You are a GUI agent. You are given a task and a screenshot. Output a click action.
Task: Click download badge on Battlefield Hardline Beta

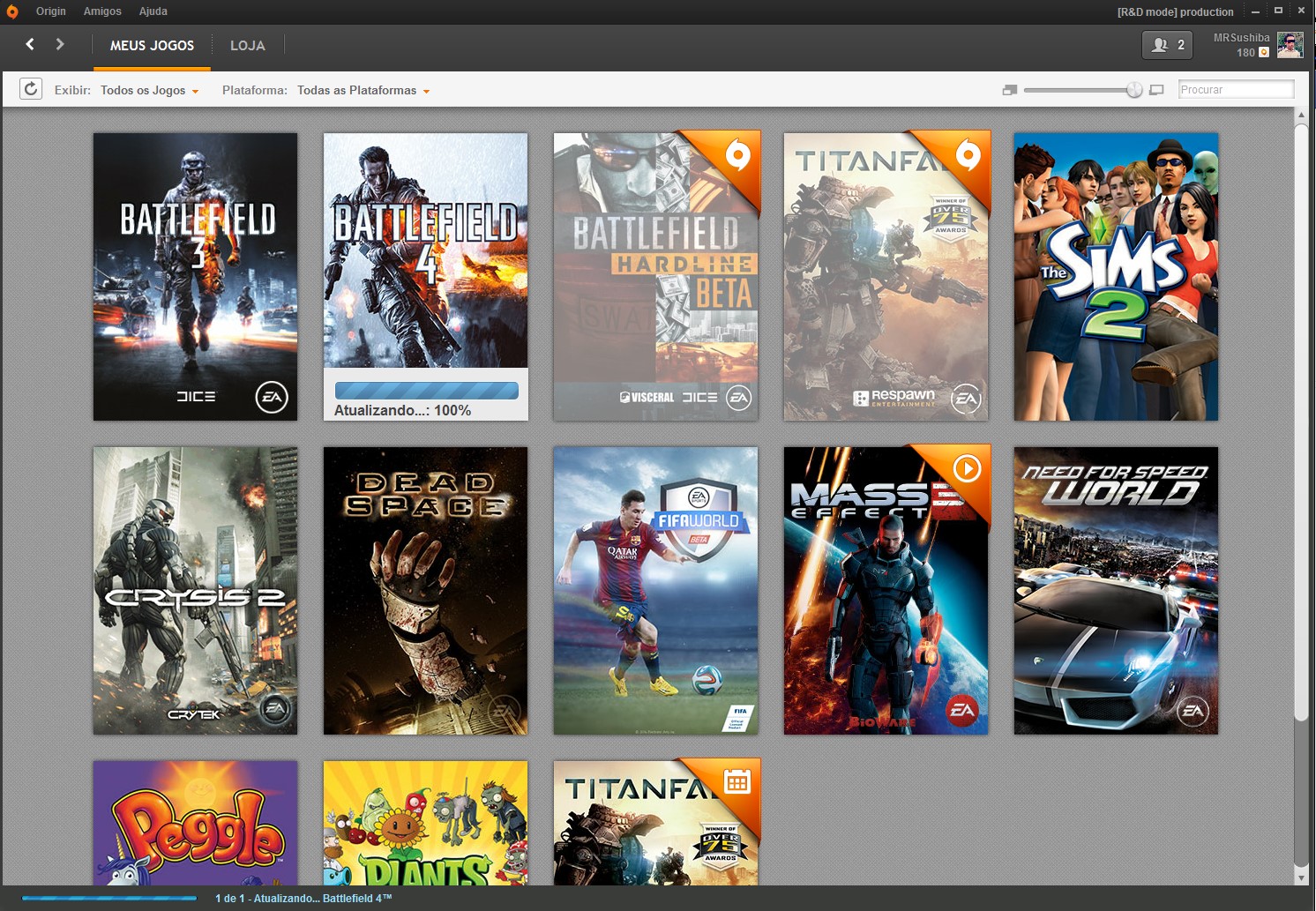[x=737, y=157]
